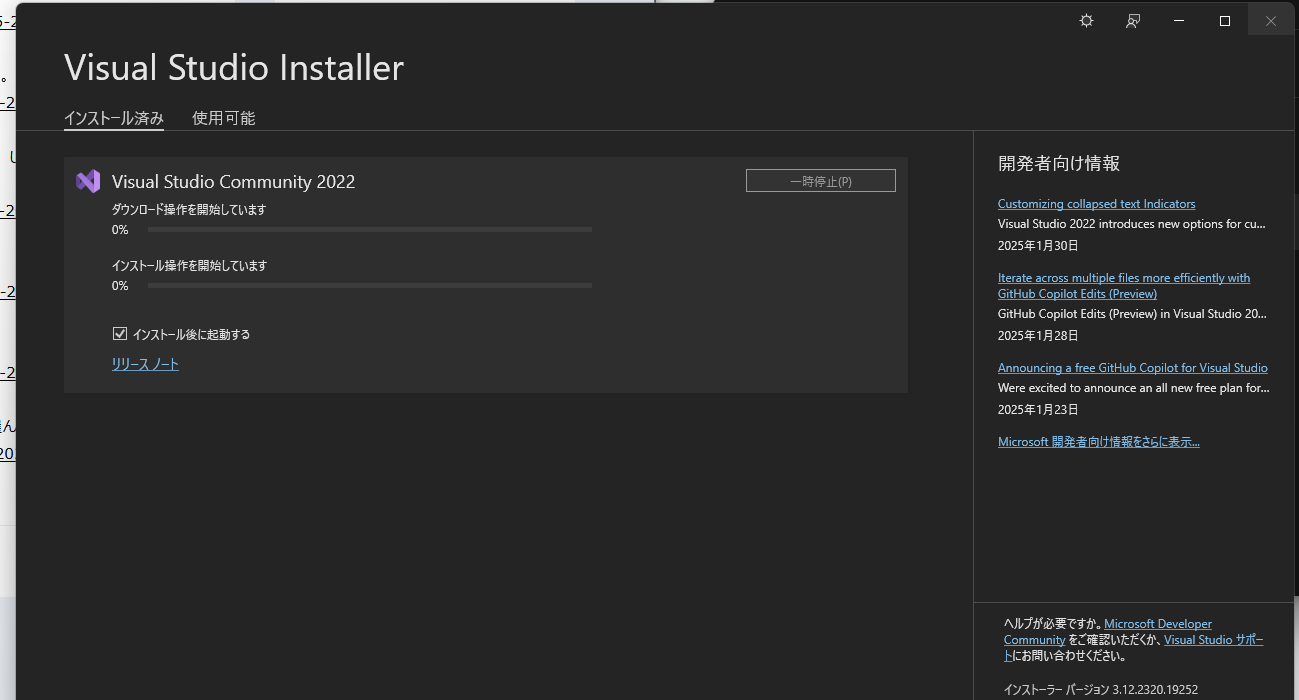The width and height of the screenshot is (1299, 700).
Task: Open the リリース ノート link
Action: tap(145, 364)
